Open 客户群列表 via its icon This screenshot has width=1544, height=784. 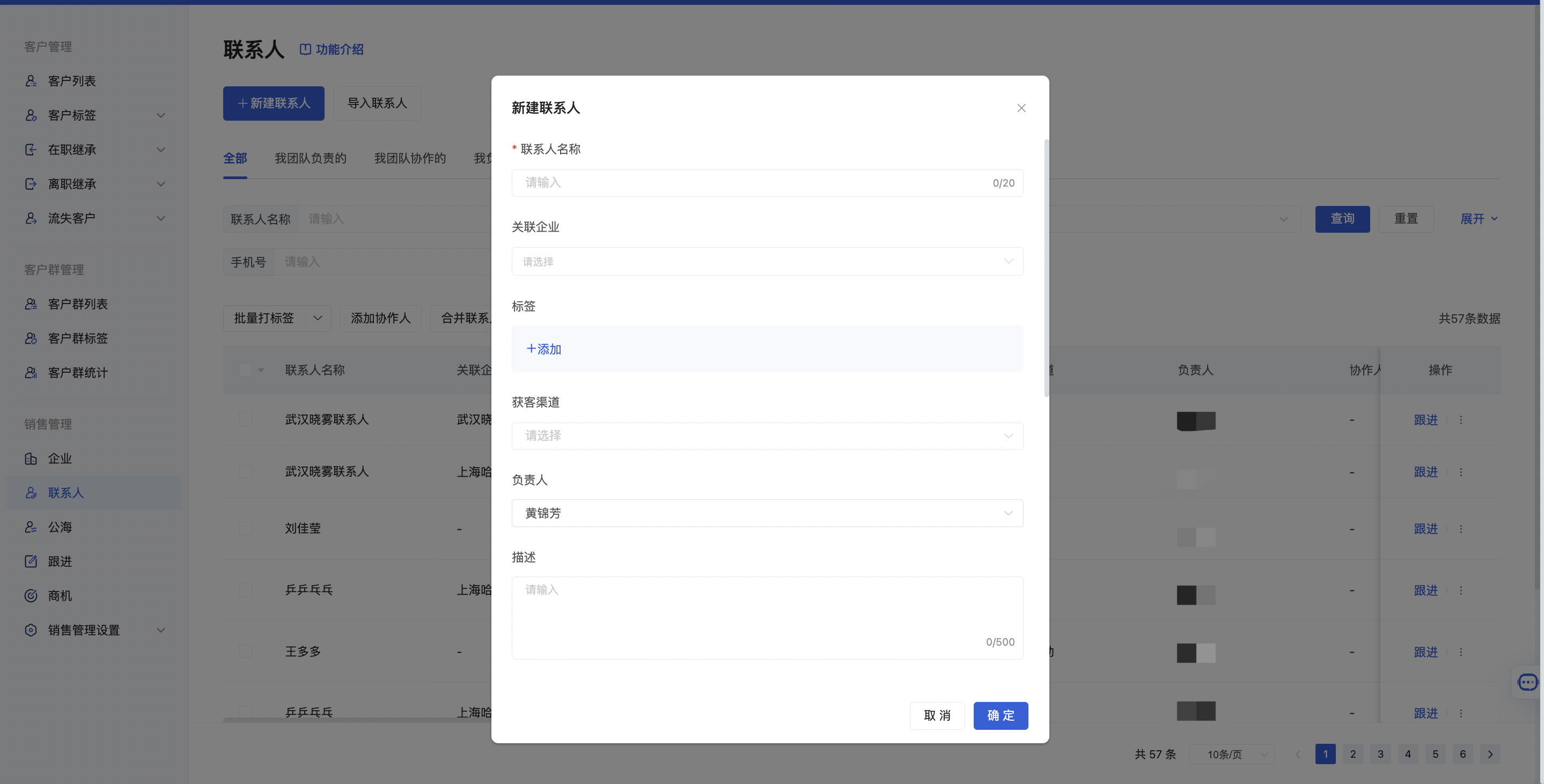(31, 304)
